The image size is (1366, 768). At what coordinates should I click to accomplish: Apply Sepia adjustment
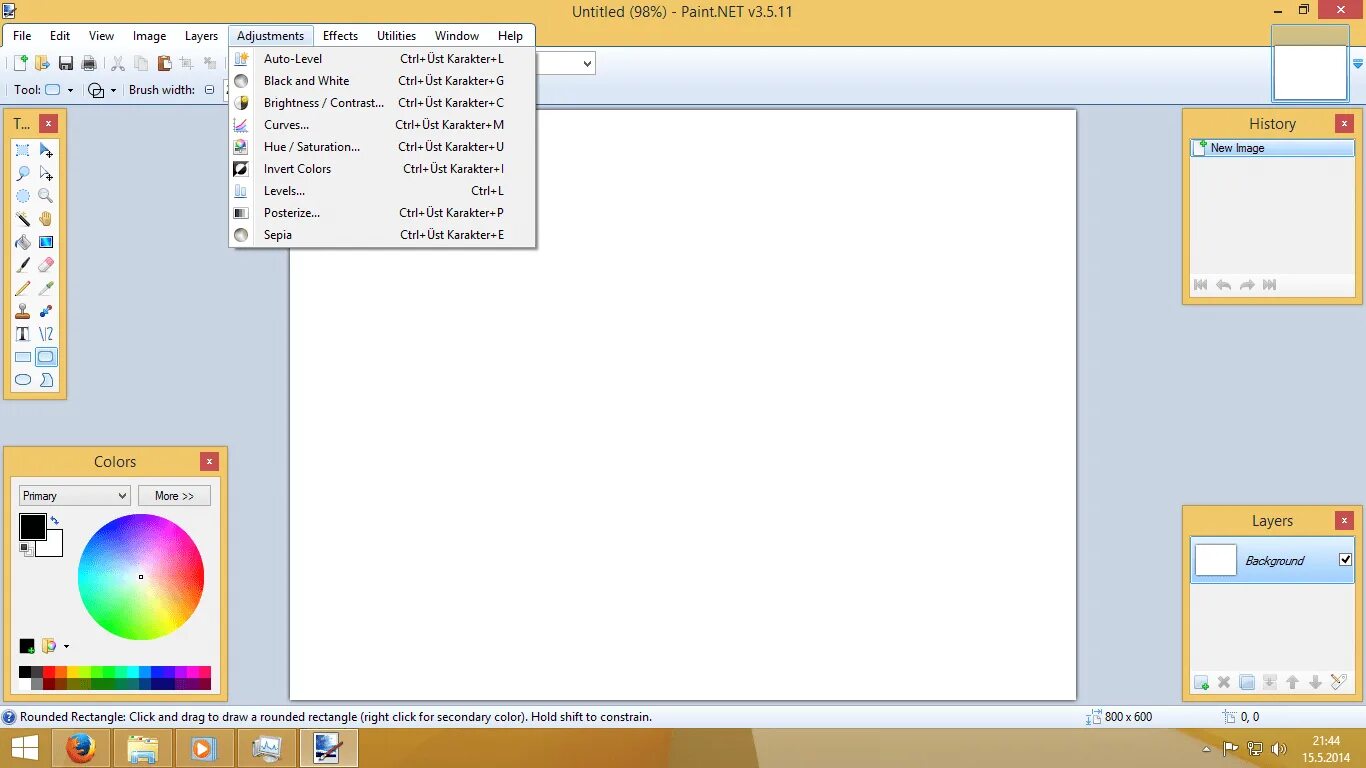382,235
